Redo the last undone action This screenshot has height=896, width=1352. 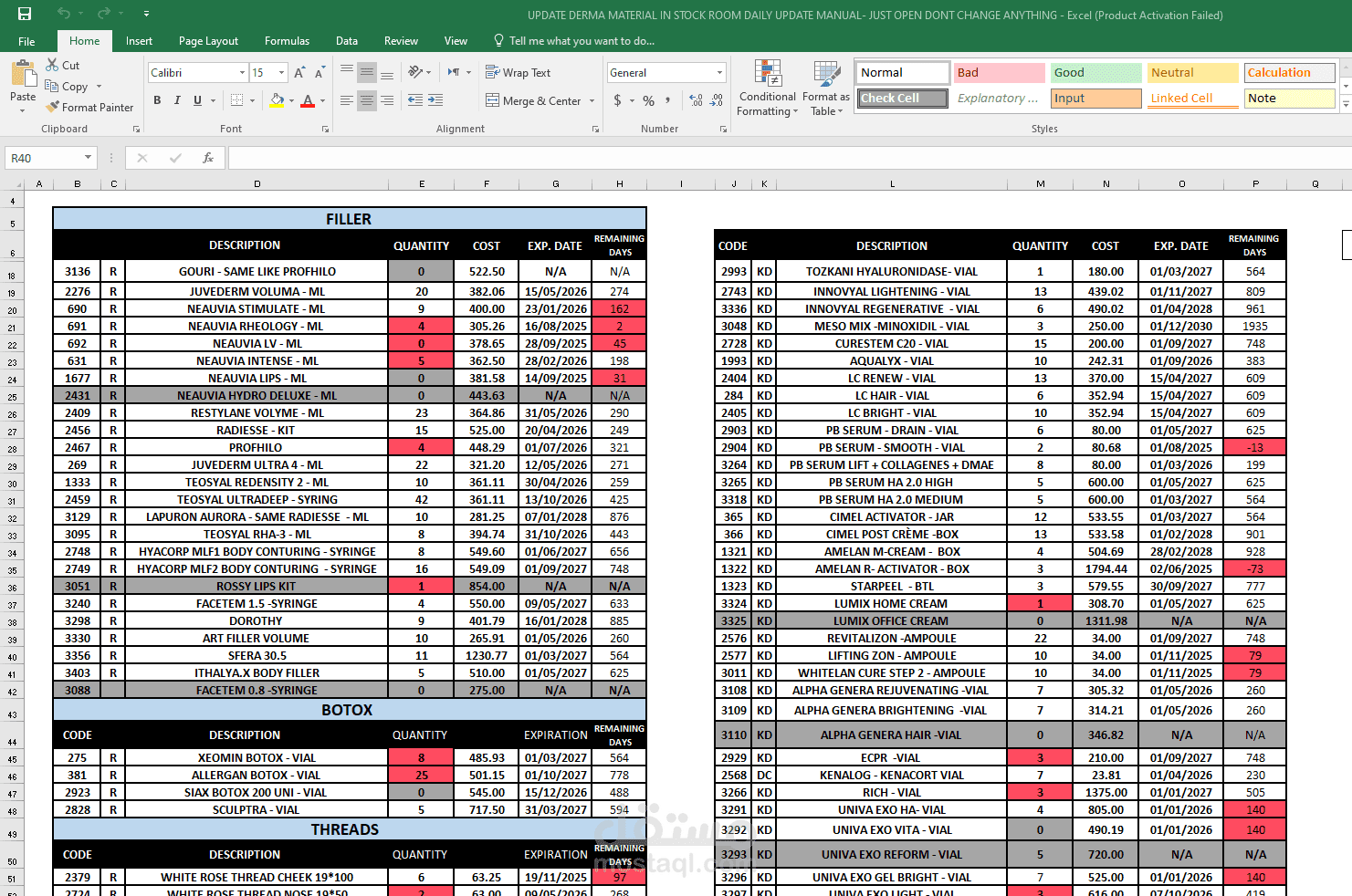103,14
